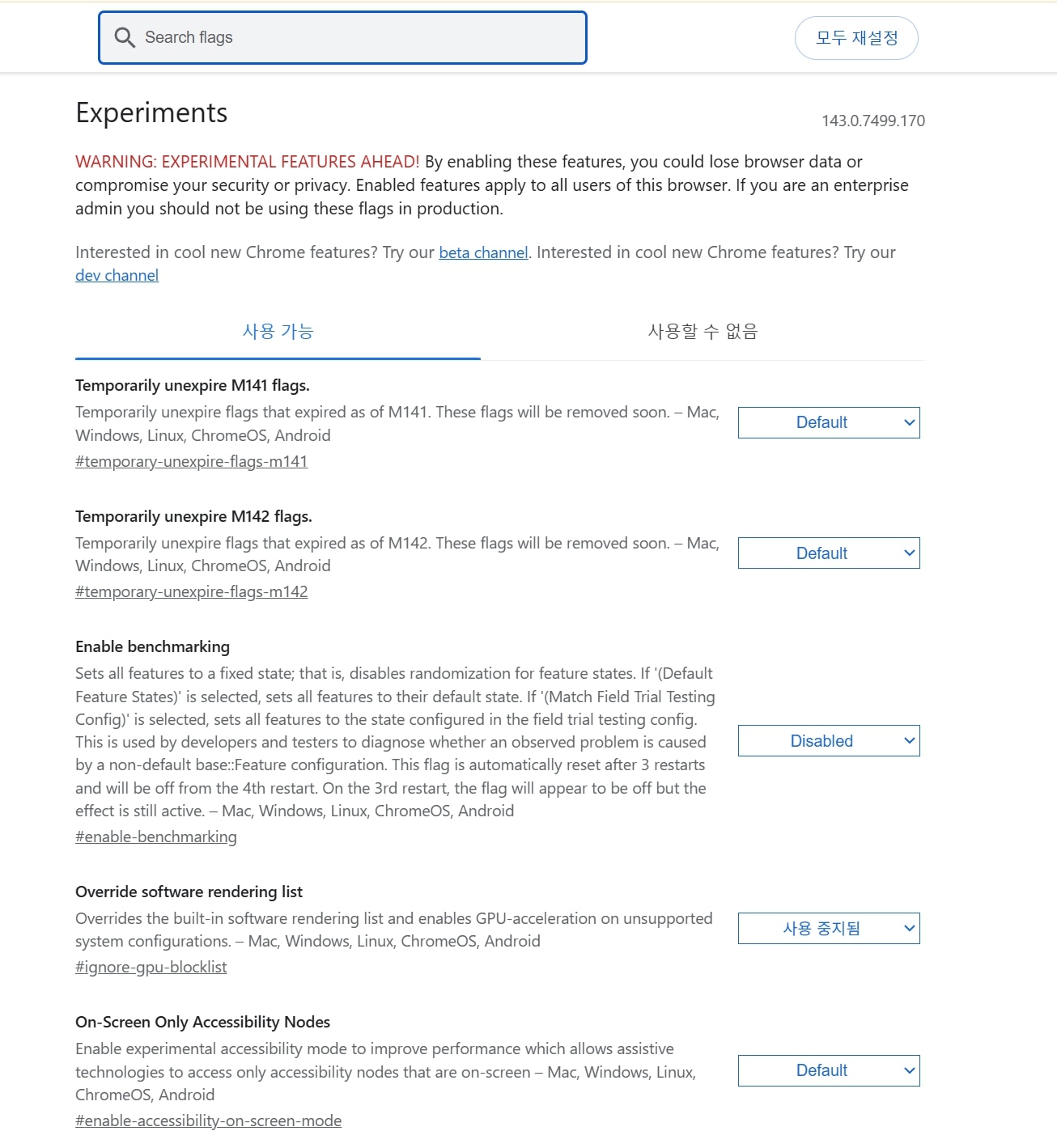The width and height of the screenshot is (1057, 1148).
Task: Click the #temporary-unexpire-flags-m141 anchor link
Action: [191, 461]
